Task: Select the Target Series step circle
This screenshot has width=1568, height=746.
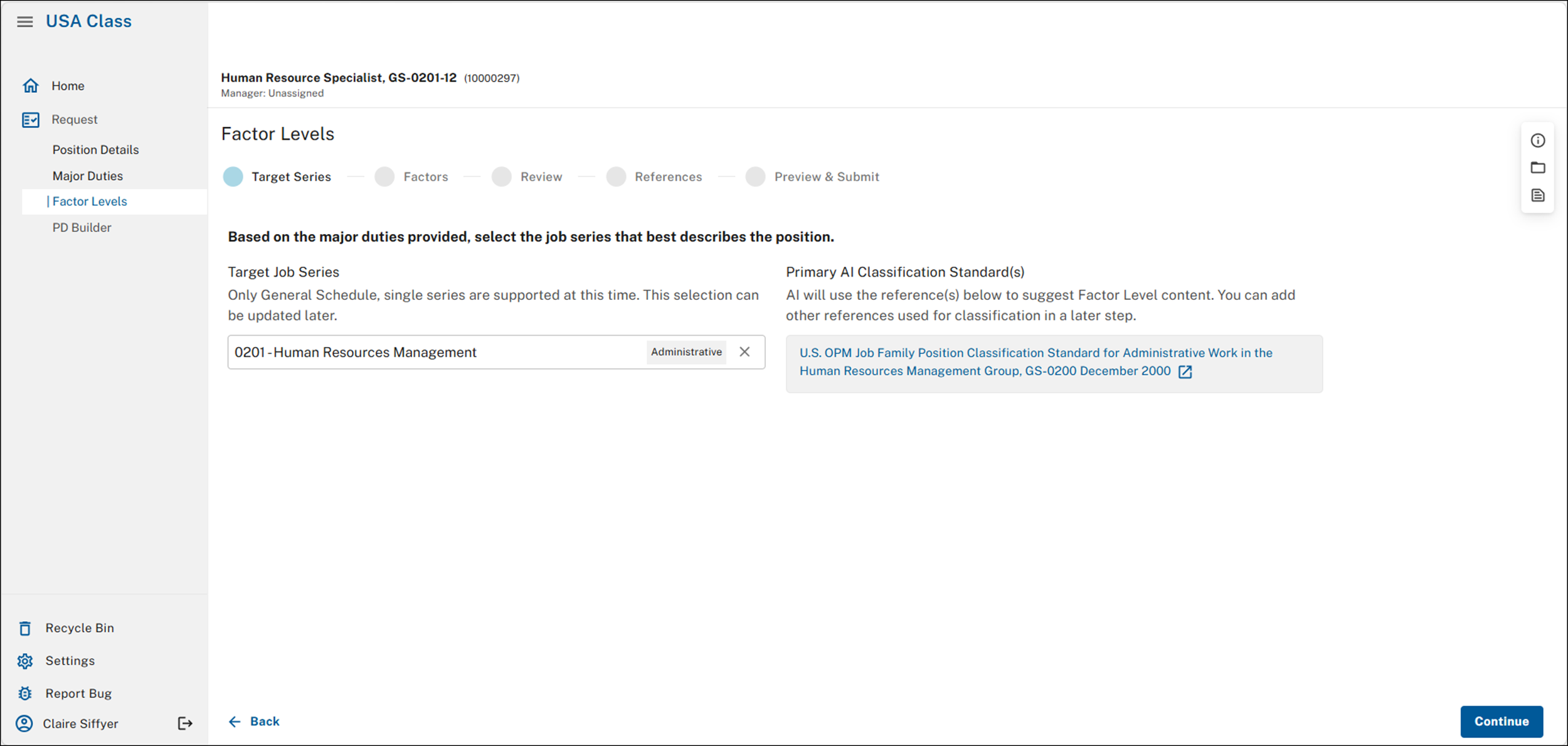Action: [x=233, y=177]
